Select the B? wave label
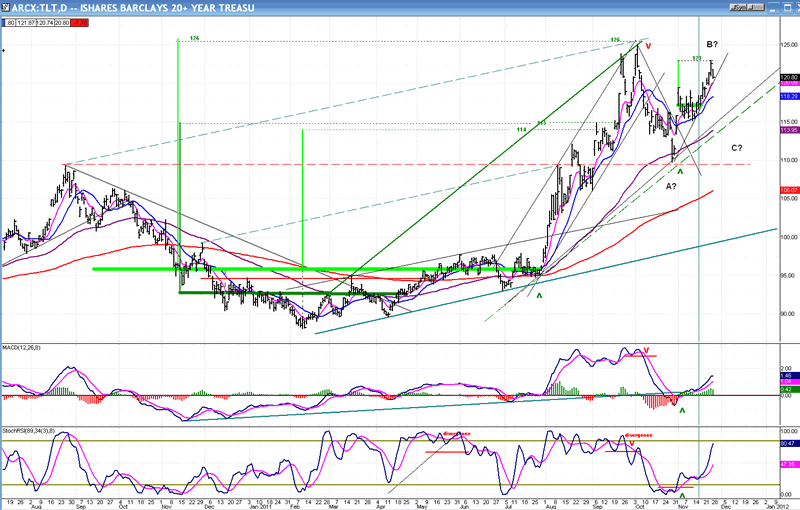The height and width of the screenshot is (510, 800). pos(713,45)
